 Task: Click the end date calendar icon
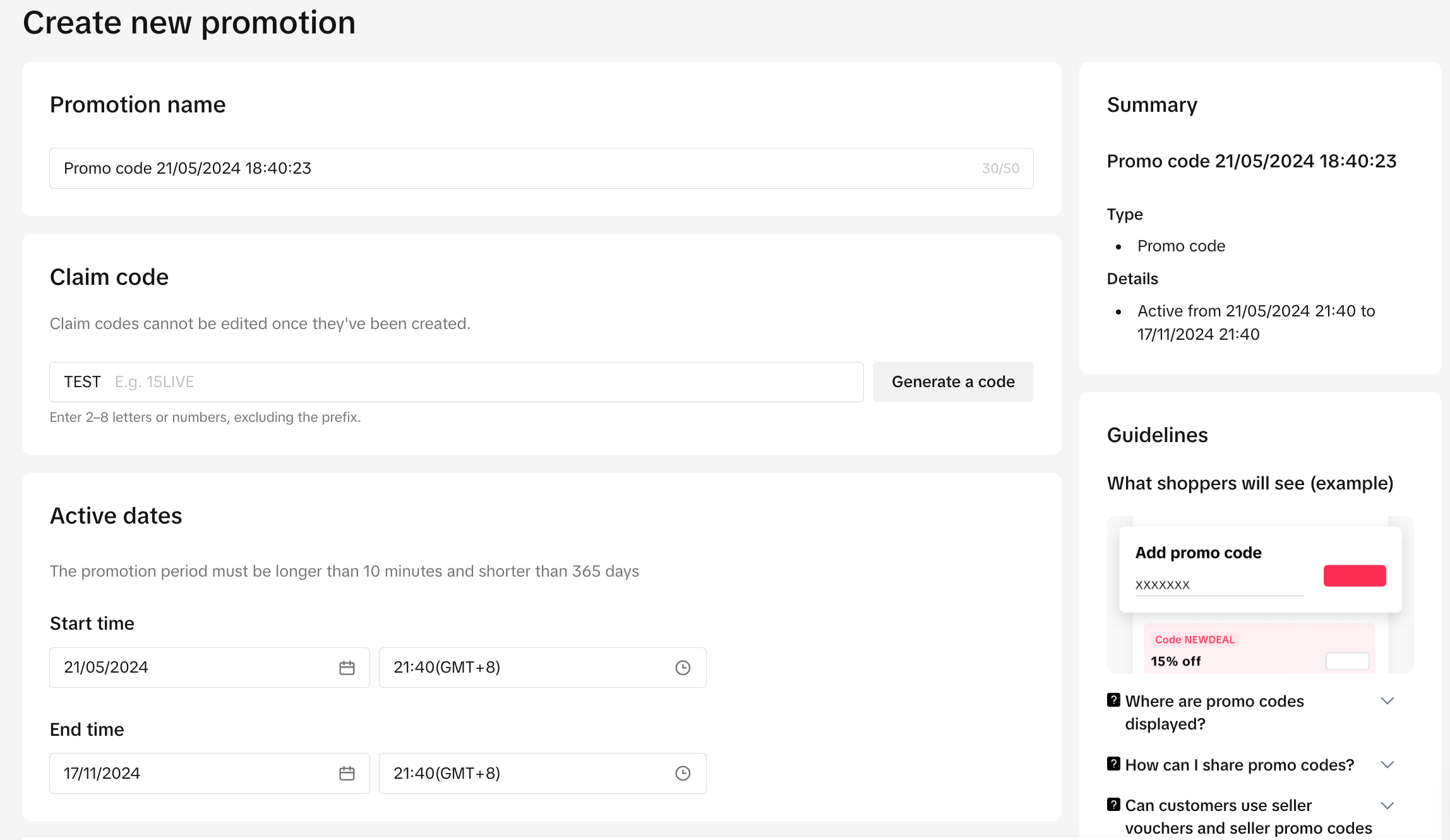point(347,773)
